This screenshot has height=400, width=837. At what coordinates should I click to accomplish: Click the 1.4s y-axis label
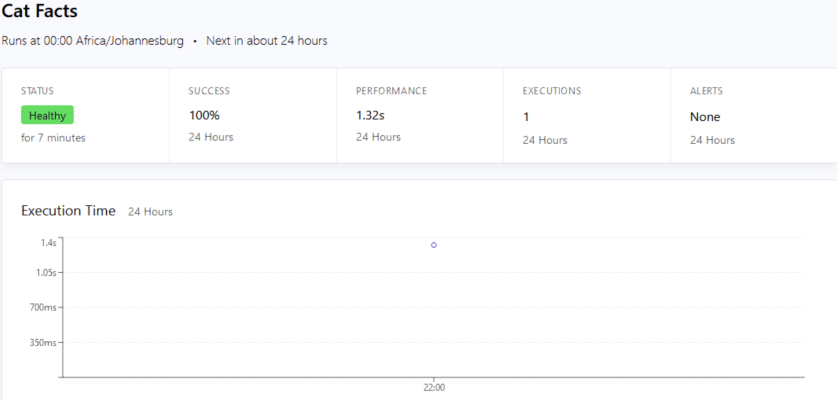(48, 242)
